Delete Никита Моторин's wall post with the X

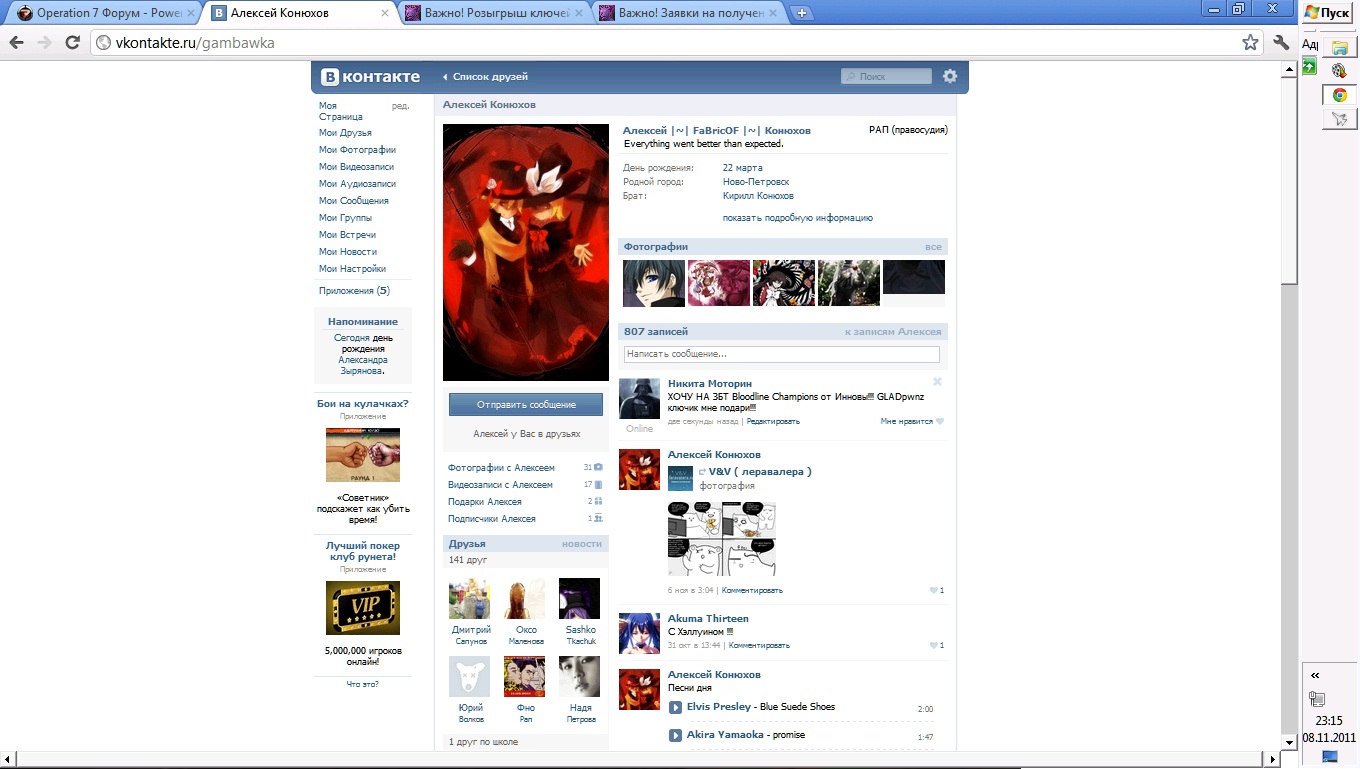point(937,382)
